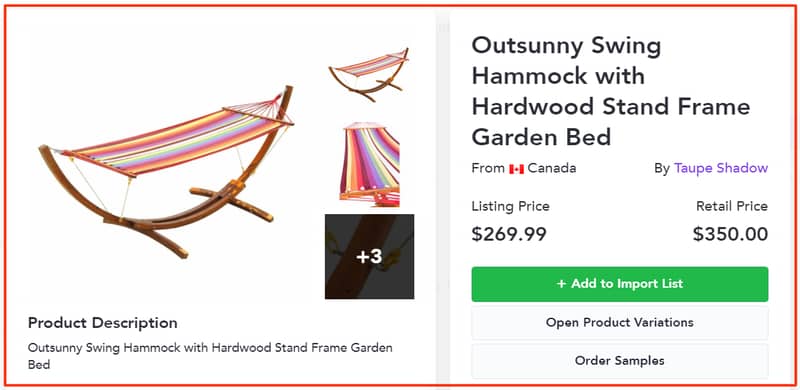Click the "From" origin label
This screenshot has height=390, width=800.
point(488,168)
